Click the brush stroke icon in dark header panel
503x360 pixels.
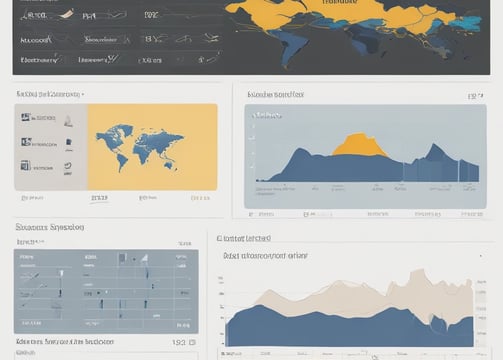(x=66, y=14)
